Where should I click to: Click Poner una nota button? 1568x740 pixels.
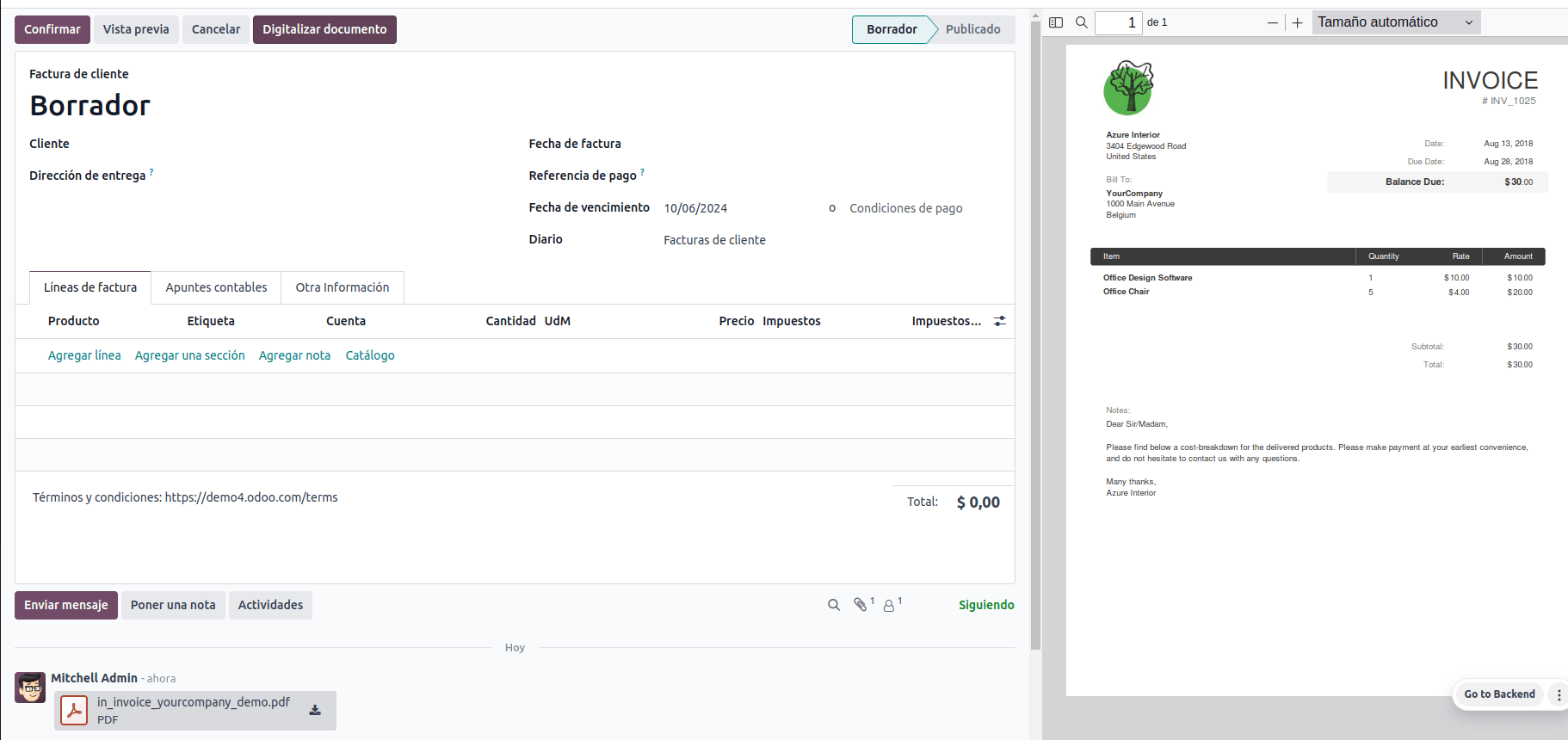(173, 605)
